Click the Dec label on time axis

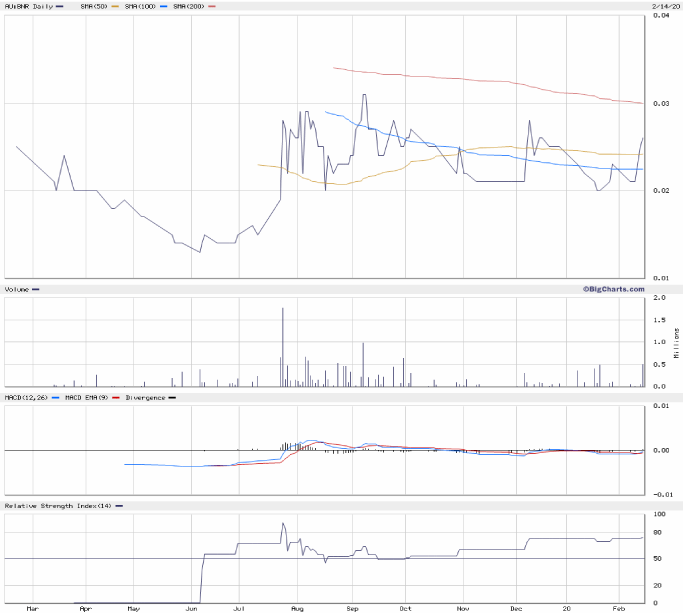pos(516,607)
